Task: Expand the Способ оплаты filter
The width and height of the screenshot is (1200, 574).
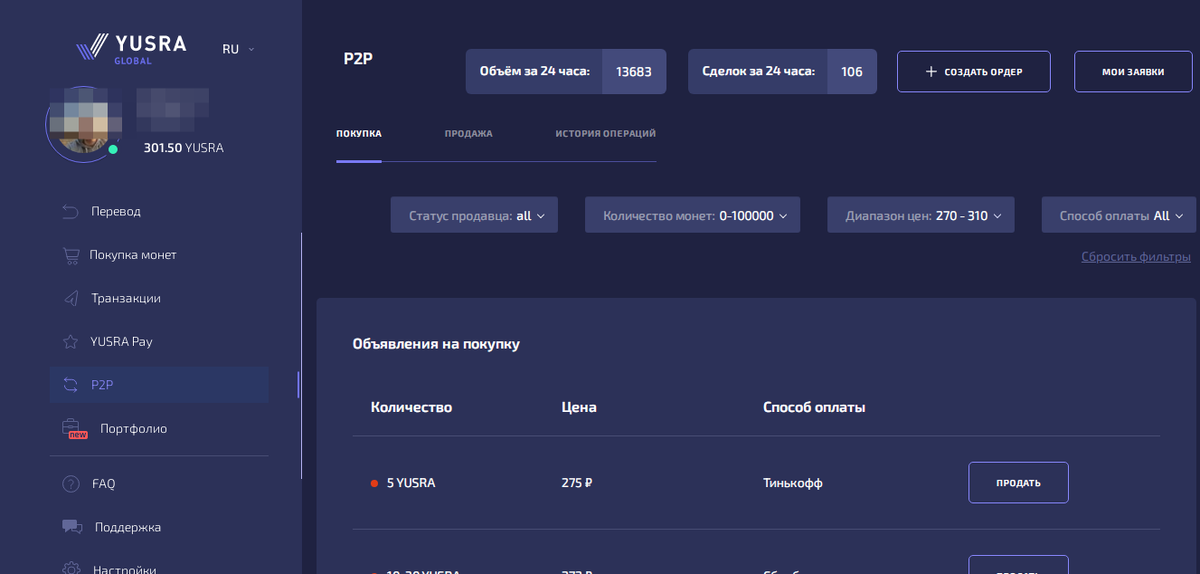Action: coord(1119,215)
